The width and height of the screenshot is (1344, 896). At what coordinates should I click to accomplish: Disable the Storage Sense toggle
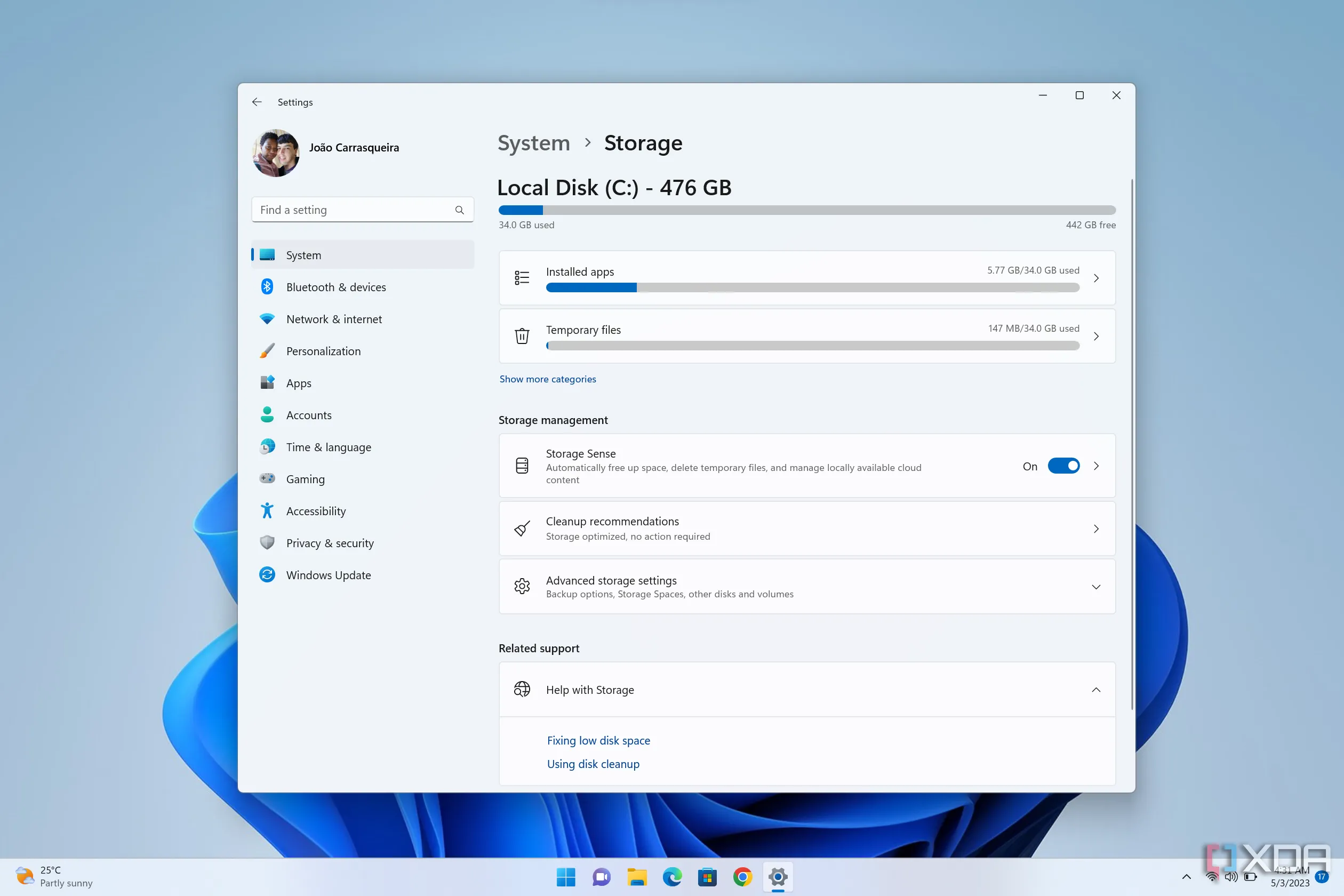click(x=1063, y=466)
